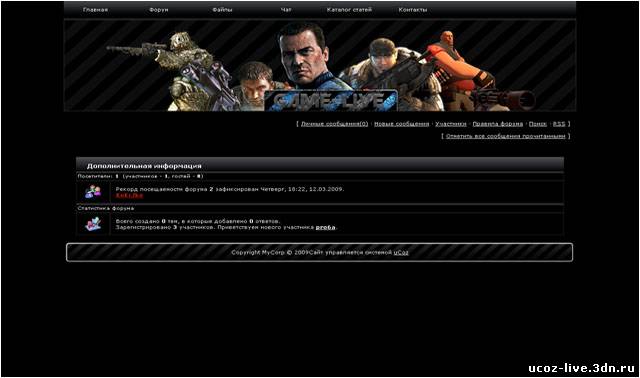640x378 pixels.
Task: Open the Участники members list
Action: point(451,124)
